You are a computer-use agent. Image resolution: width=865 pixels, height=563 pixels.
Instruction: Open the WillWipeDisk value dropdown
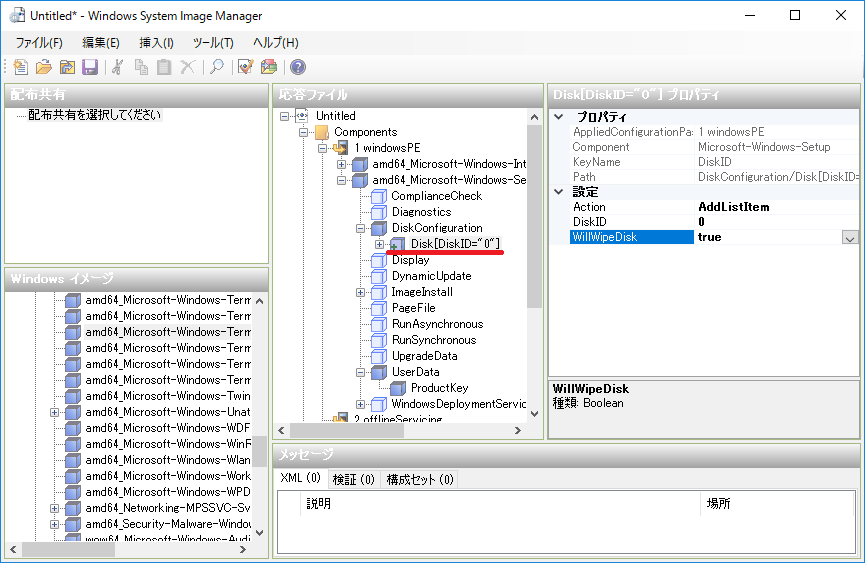click(850, 238)
